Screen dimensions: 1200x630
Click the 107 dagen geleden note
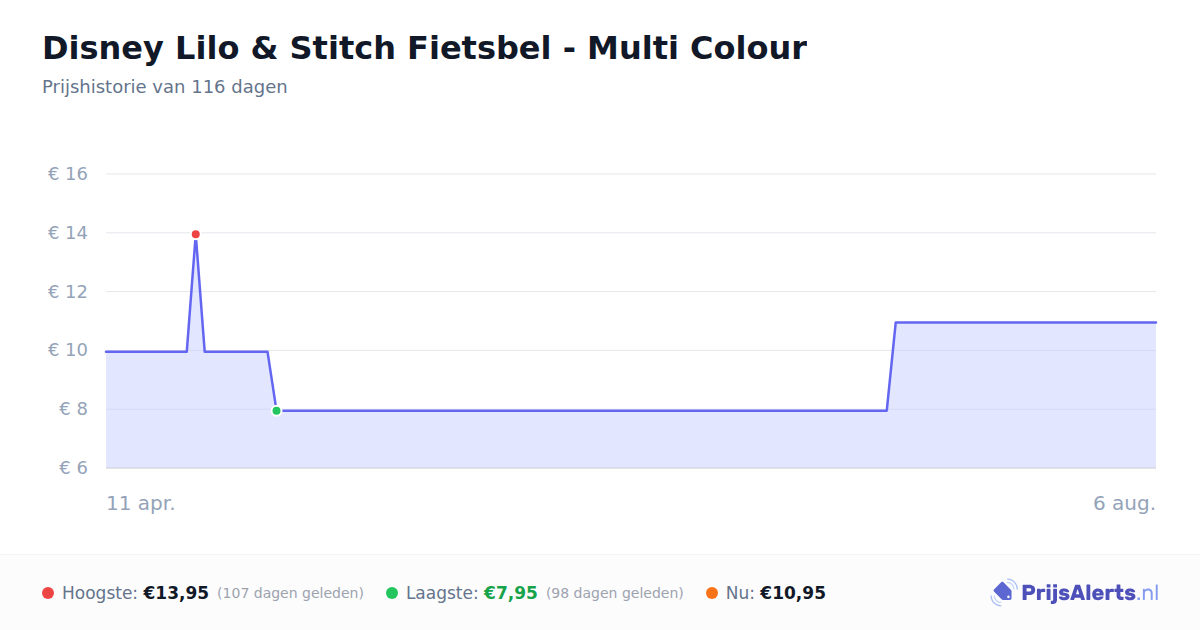click(x=290, y=593)
